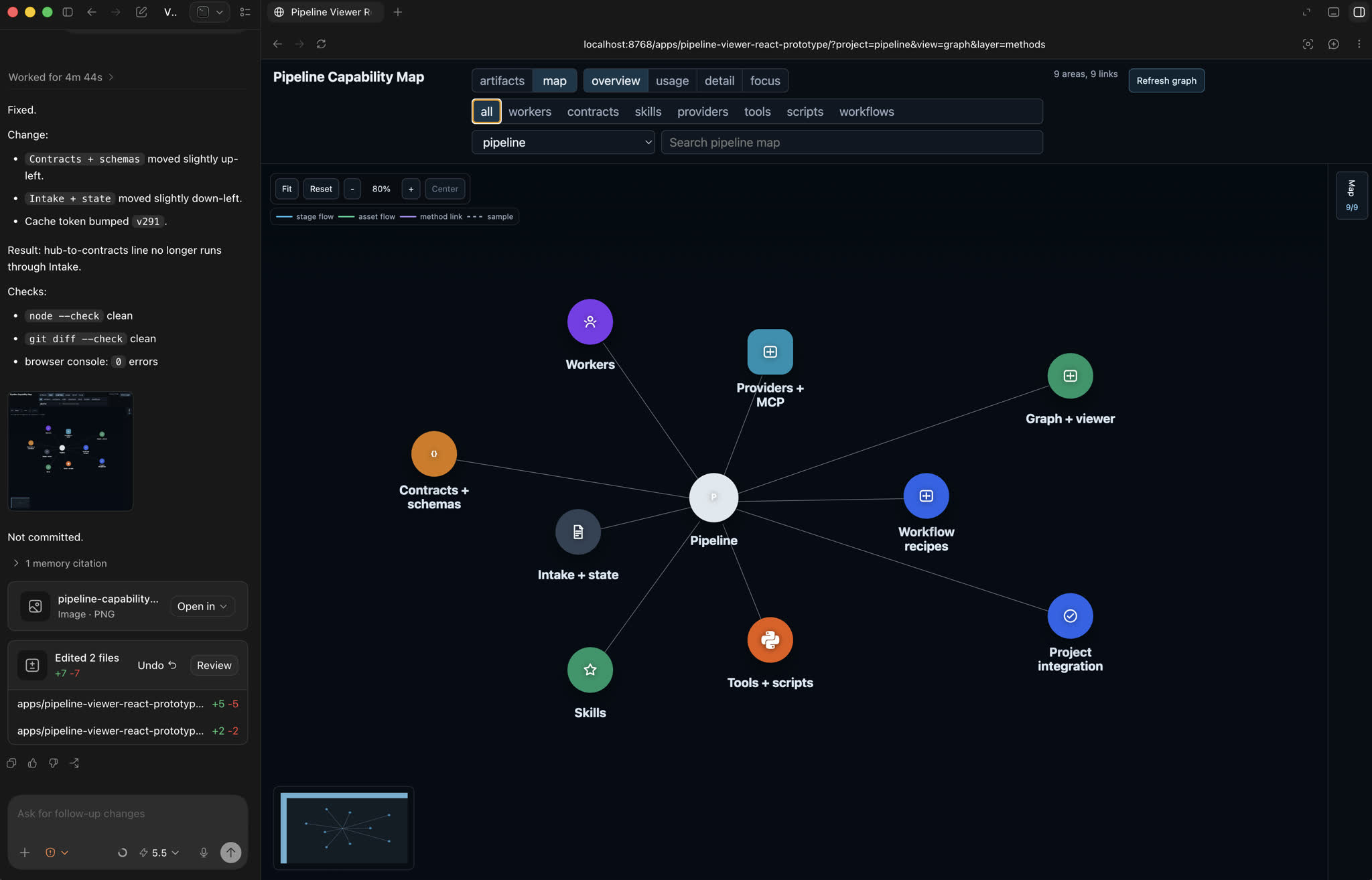Open the warning approval dropdown
This screenshot has width=1372, height=880.
pos(56,853)
